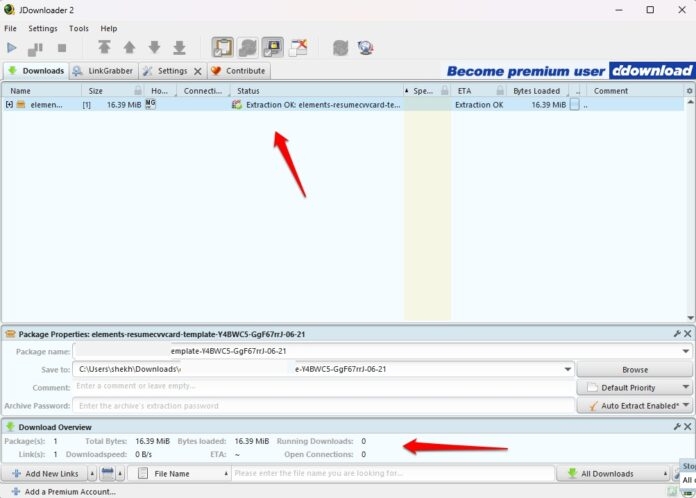
Task: Click the update check toolbar icon
Action: (365, 47)
